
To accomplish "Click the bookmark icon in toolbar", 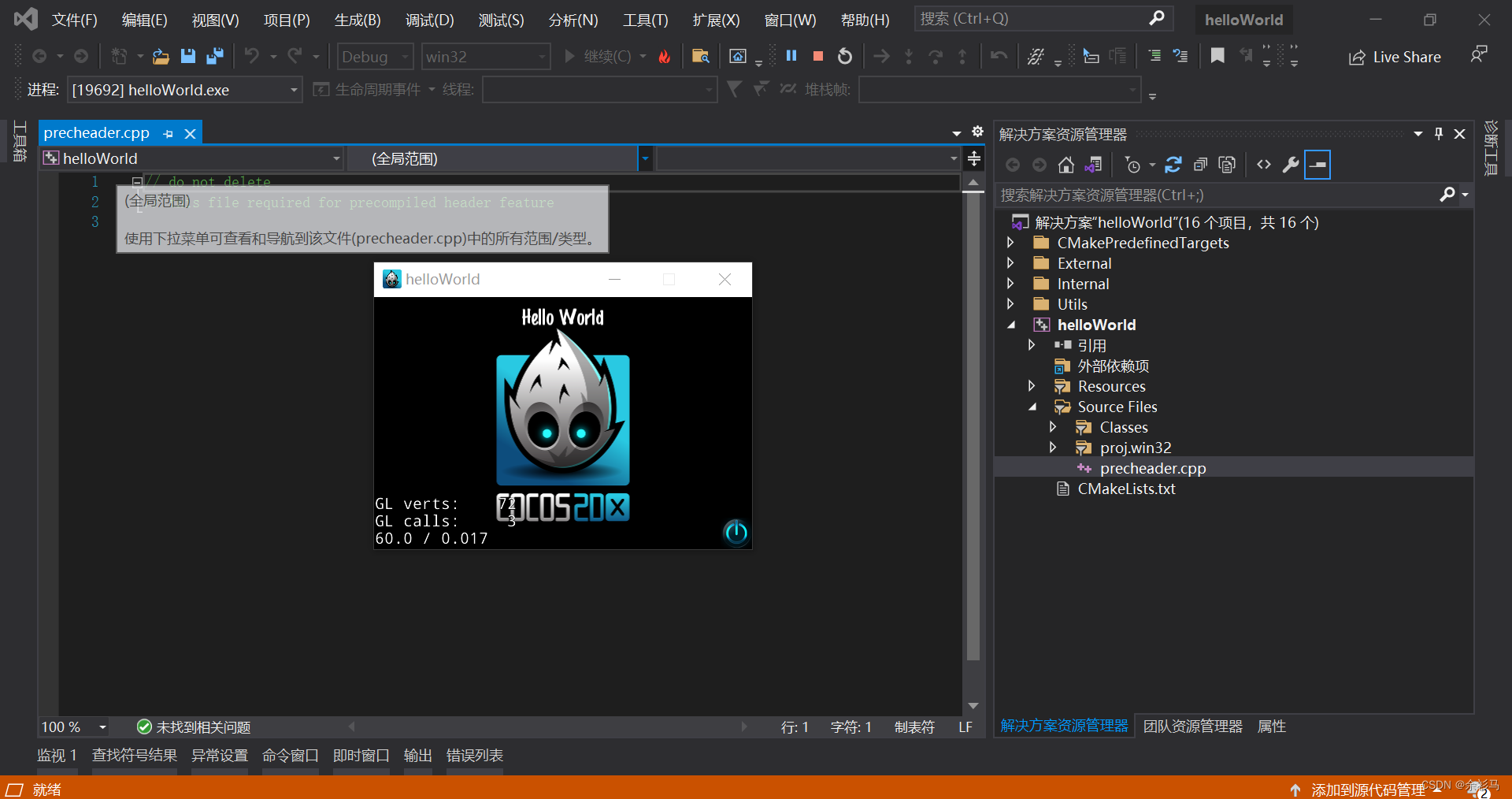I will [x=1217, y=56].
